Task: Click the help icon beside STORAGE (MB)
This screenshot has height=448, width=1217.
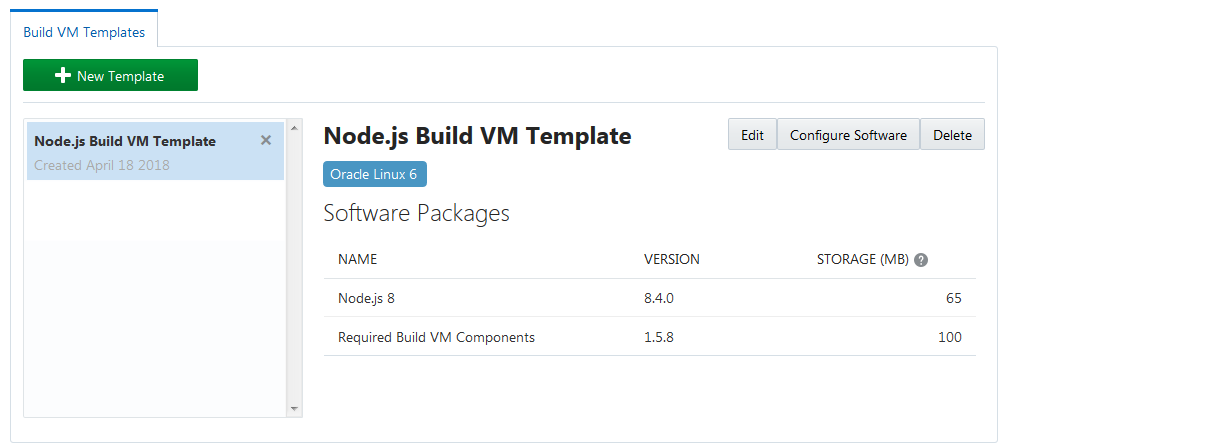Action: (x=921, y=260)
